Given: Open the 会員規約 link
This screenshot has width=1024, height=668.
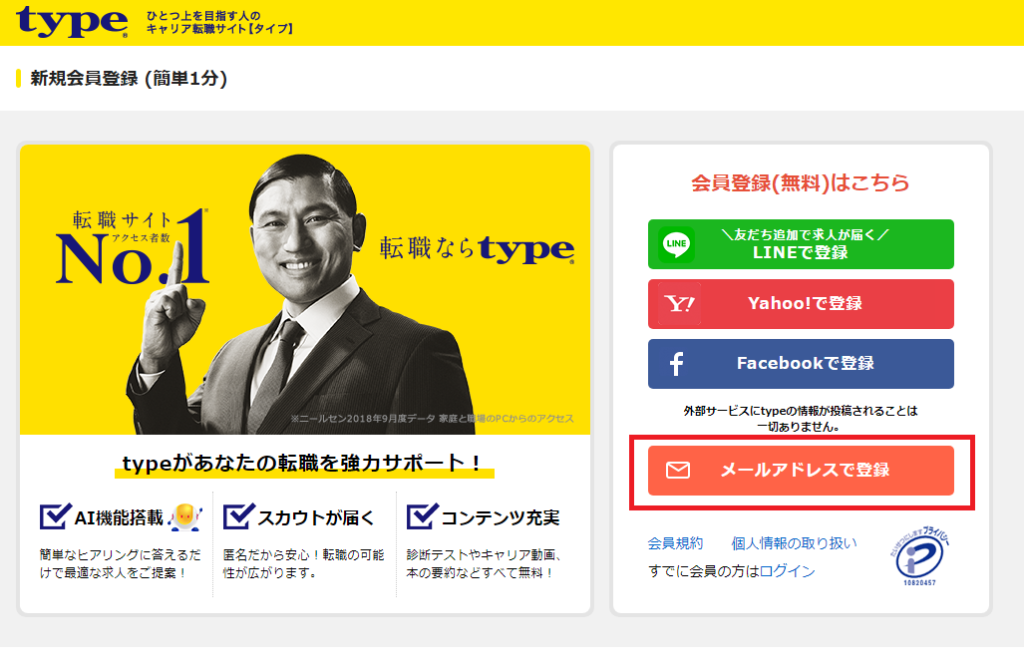Looking at the screenshot, I should point(675,543).
